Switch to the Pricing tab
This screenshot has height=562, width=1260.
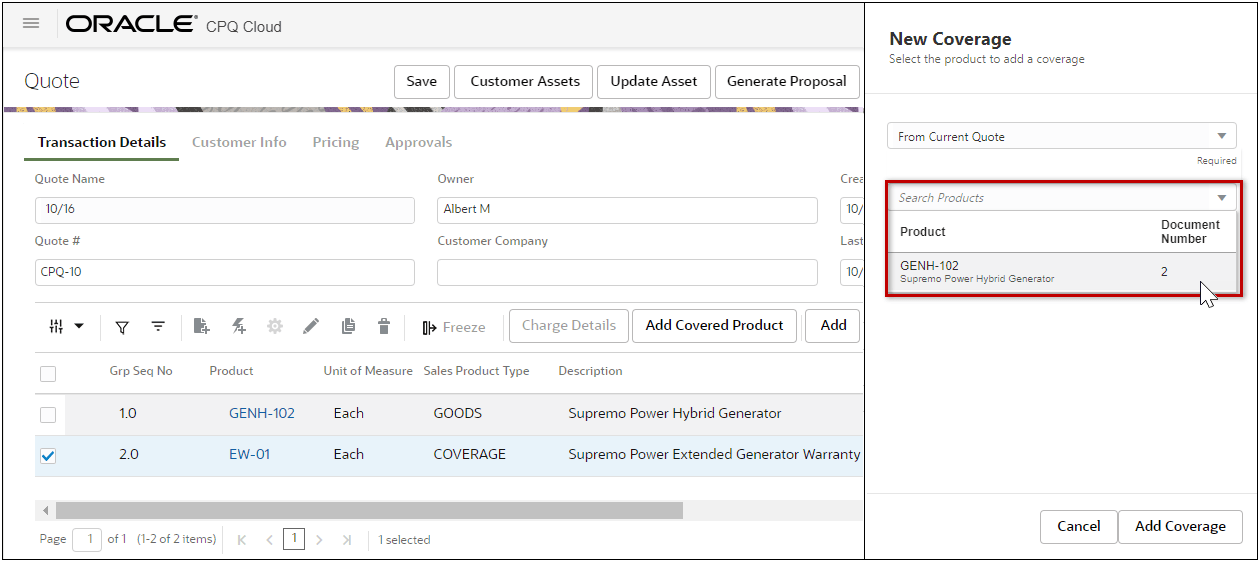pyautogui.click(x=336, y=142)
